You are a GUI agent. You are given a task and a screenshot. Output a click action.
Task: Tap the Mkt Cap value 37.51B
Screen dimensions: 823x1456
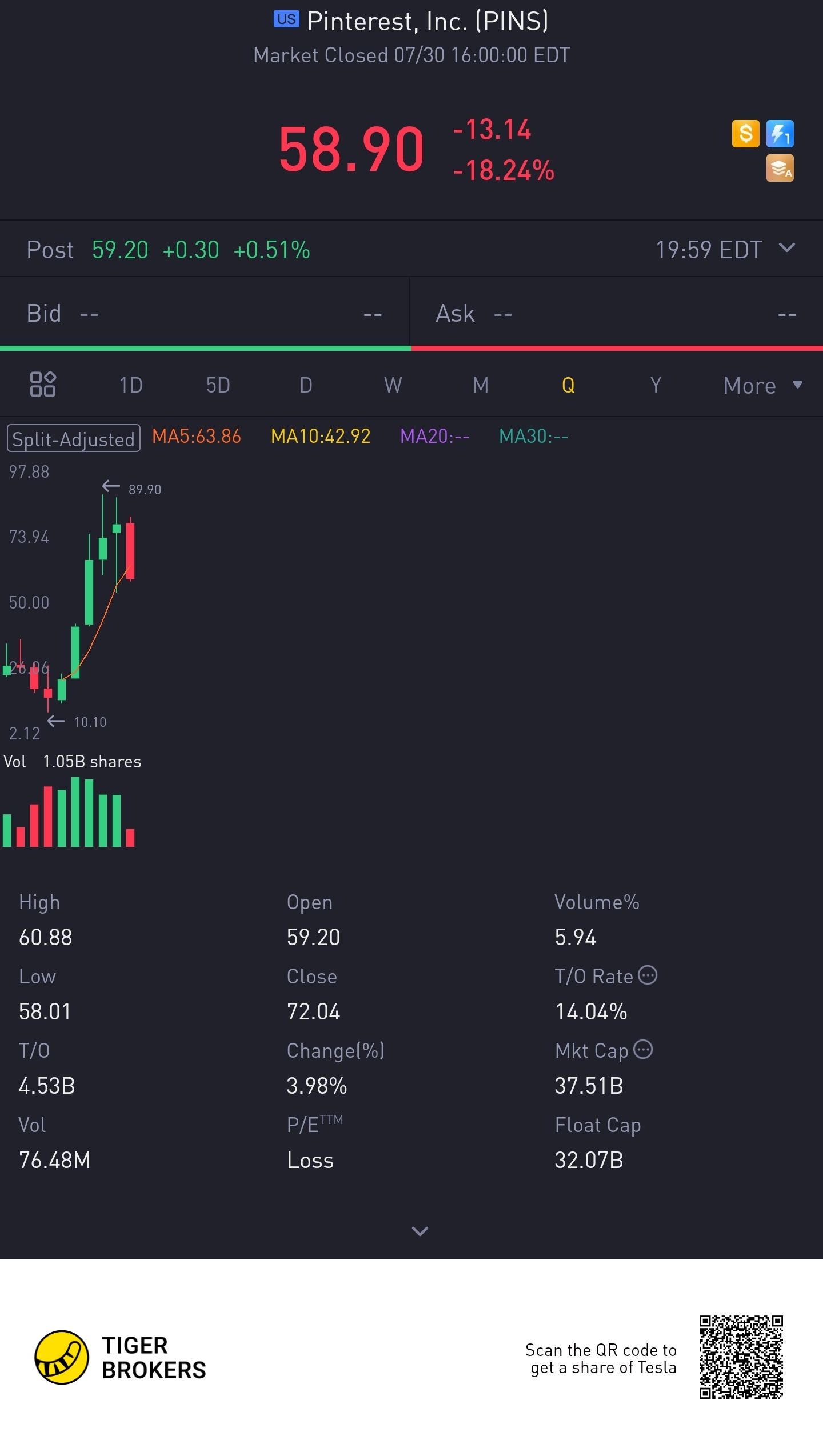[x=589, y=1086]
